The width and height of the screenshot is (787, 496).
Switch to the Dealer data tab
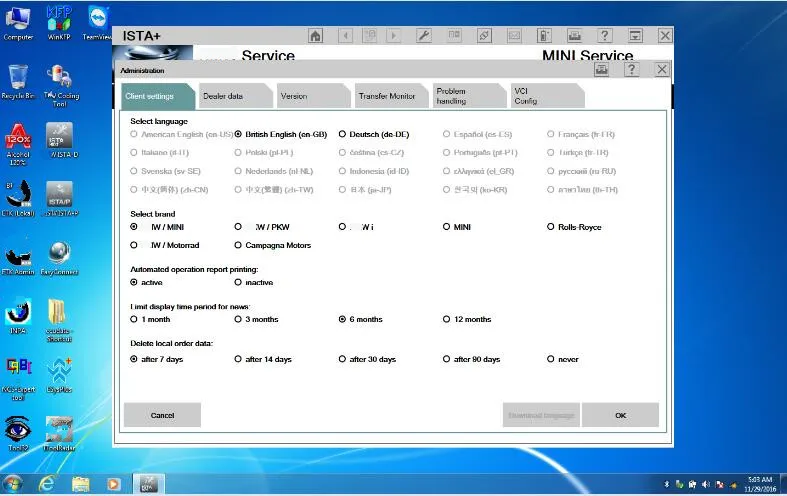tap(234, 96)
